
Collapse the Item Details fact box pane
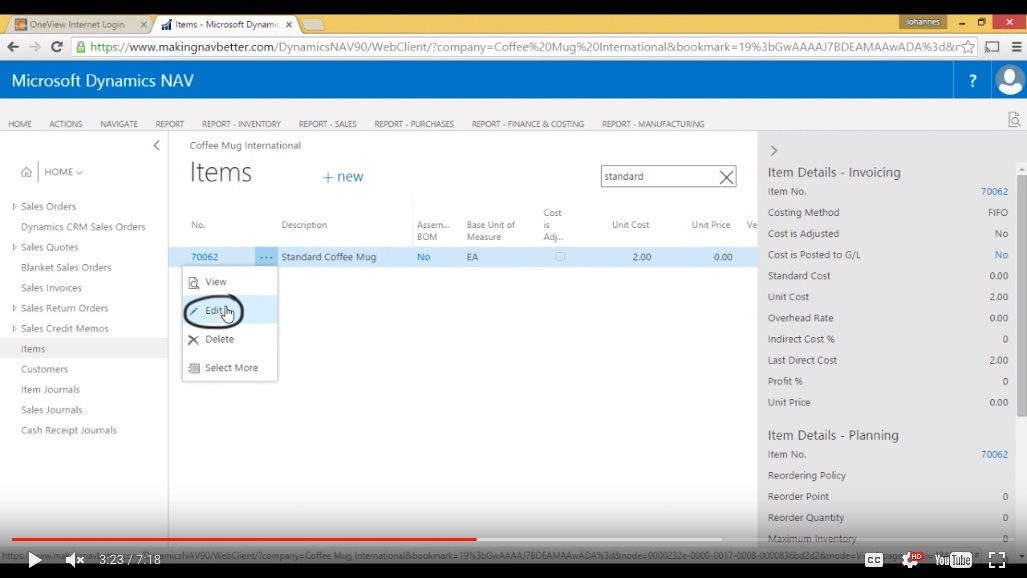pyautogui.click(x=774, y=151)
